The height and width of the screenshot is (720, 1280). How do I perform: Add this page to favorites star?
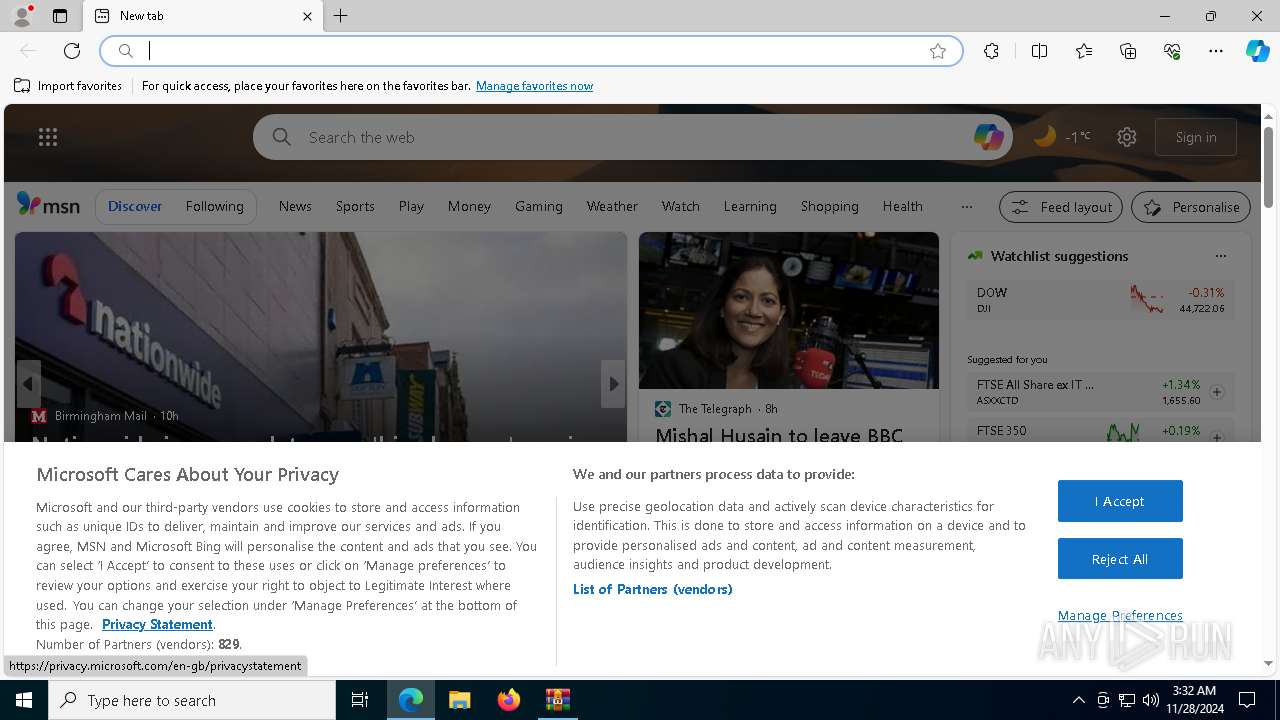[938, 51]
